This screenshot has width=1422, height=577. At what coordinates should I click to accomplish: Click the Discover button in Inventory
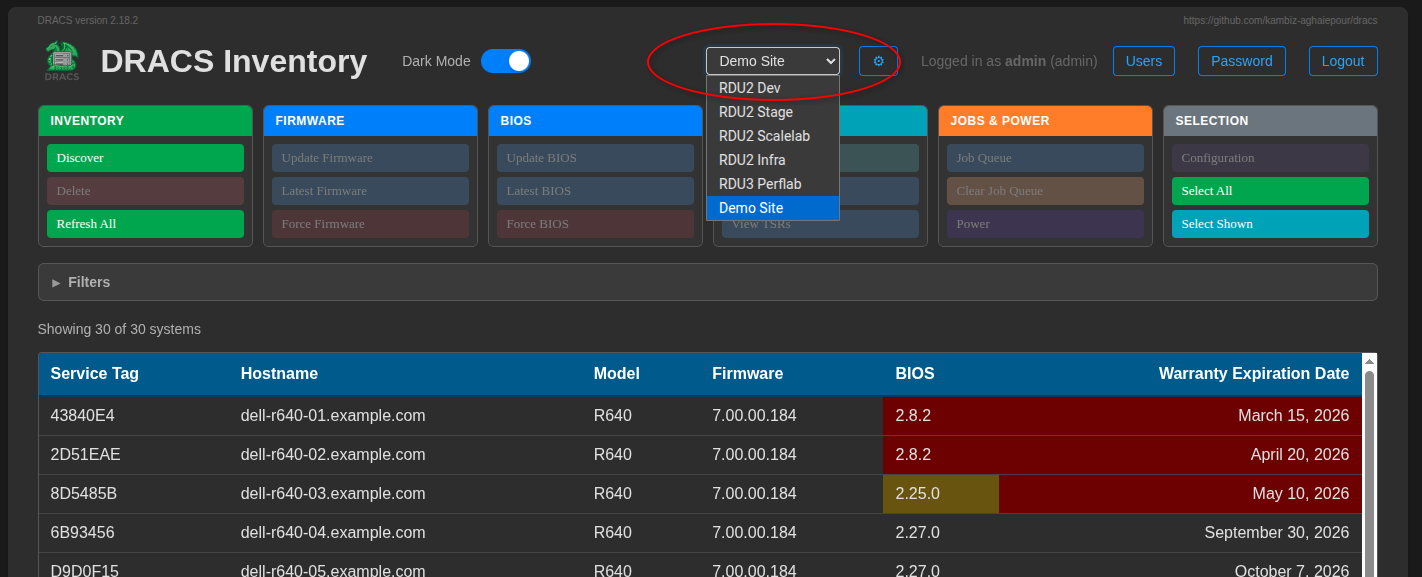tap(145, 158)
